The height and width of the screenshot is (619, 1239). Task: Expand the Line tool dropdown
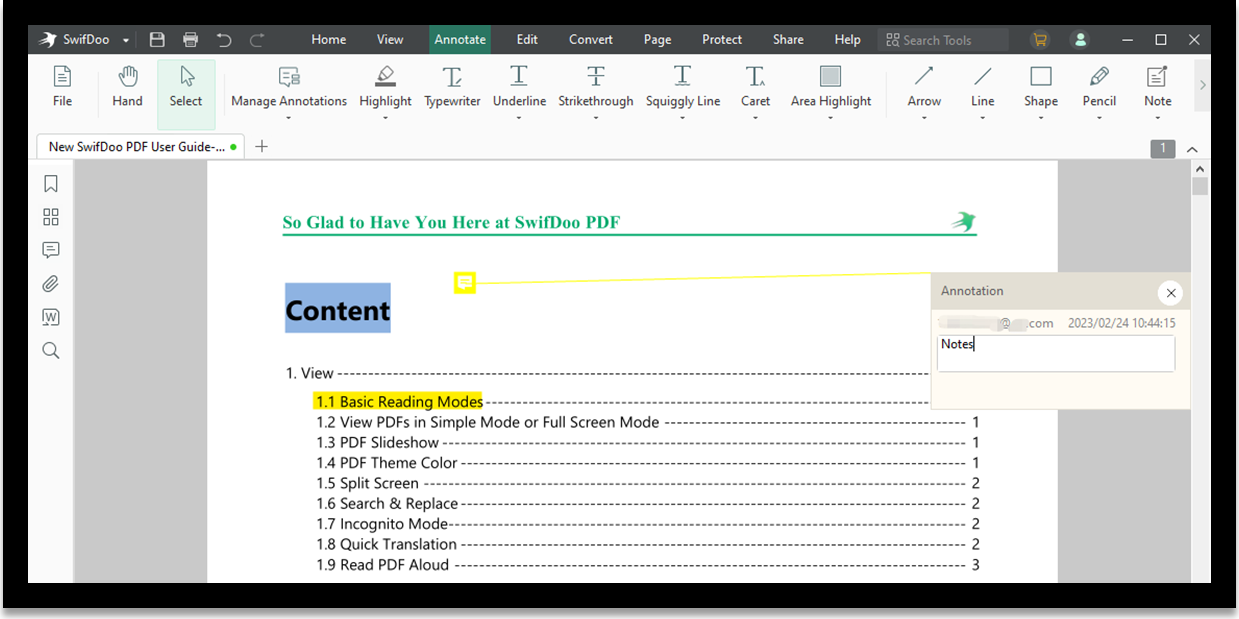pyautogui.click(x=983, y=118)
